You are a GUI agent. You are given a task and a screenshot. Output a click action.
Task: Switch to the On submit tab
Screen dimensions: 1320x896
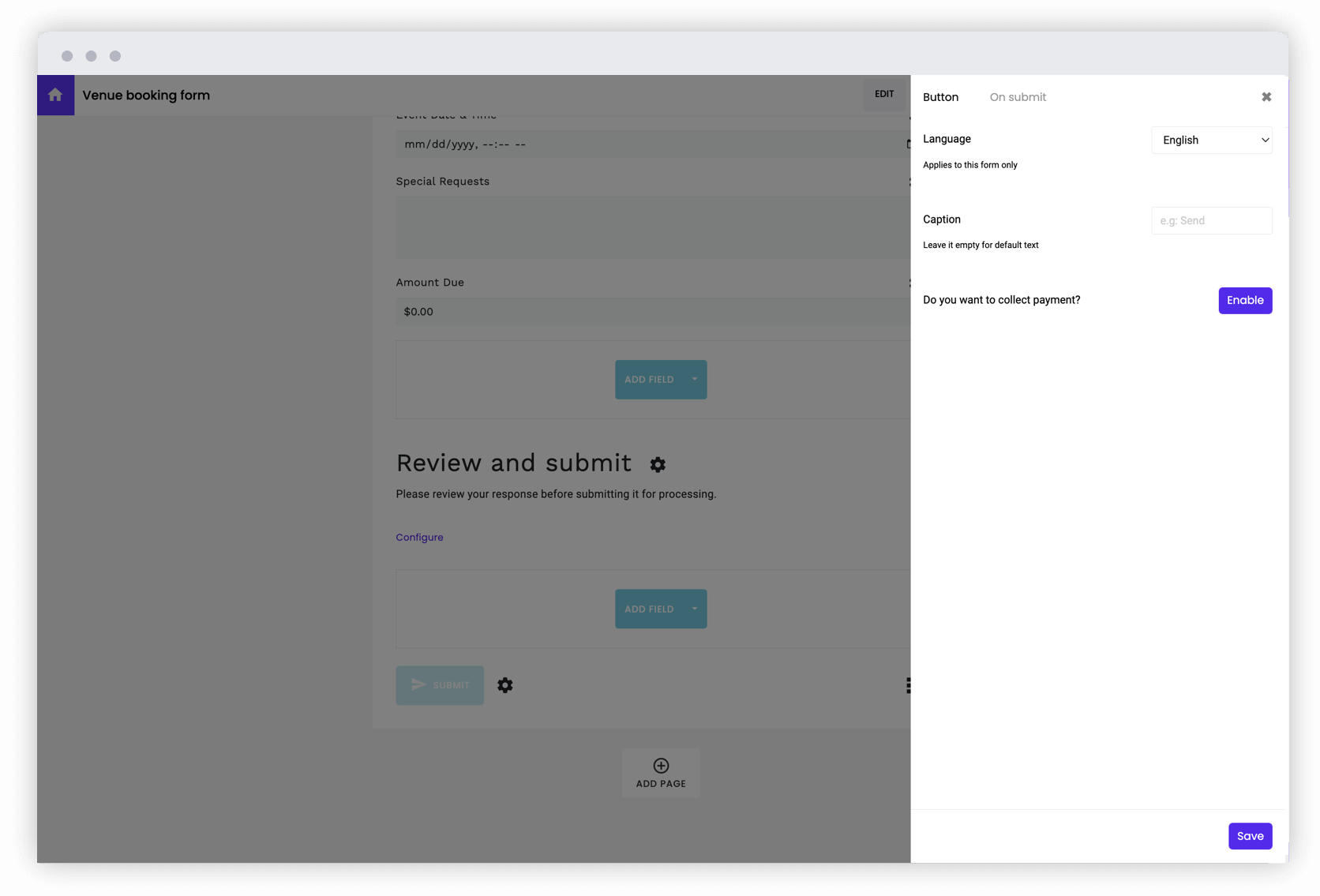[1018, 96]
